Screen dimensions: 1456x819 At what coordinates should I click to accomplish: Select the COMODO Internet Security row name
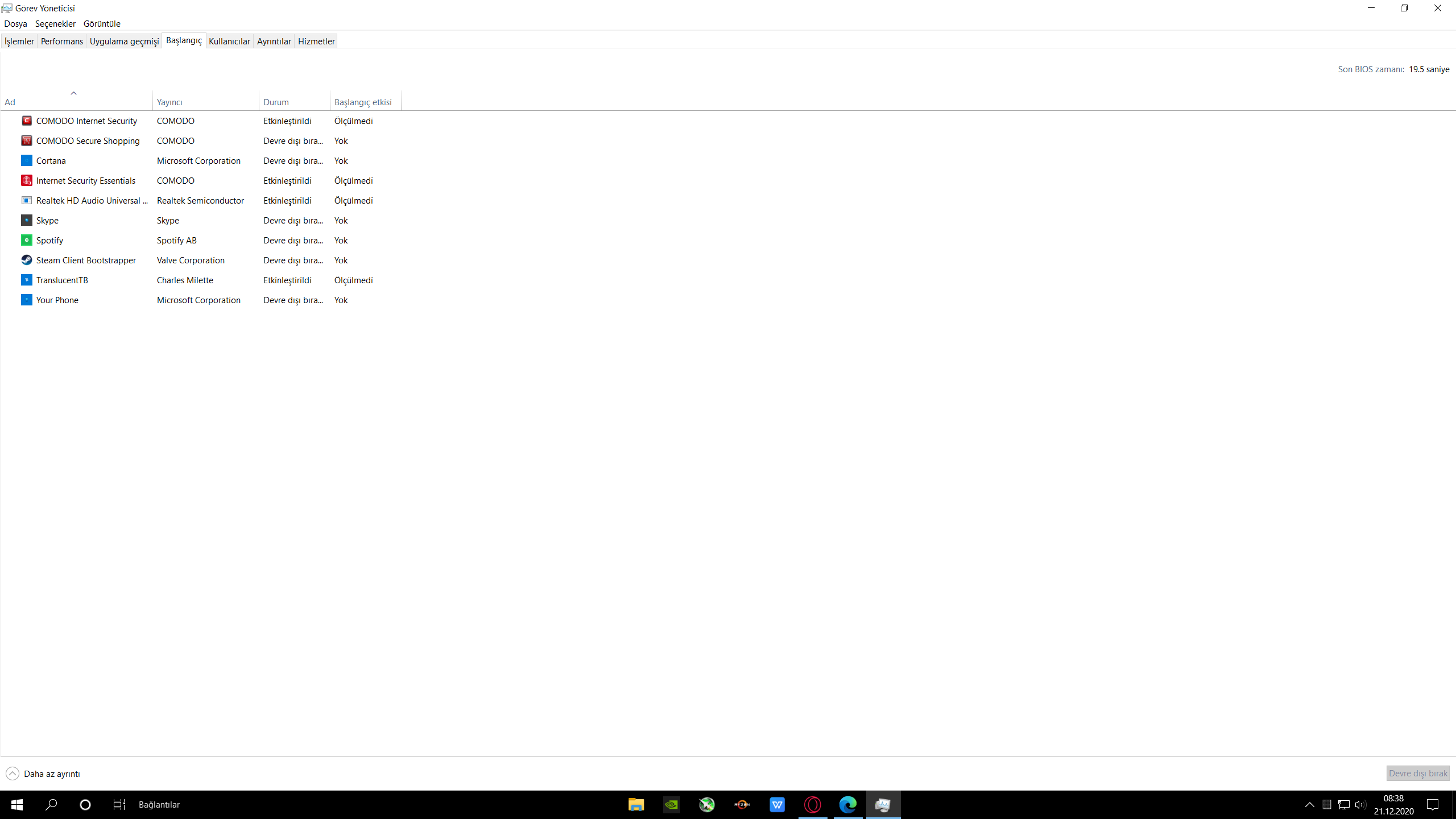click(86, 121)
